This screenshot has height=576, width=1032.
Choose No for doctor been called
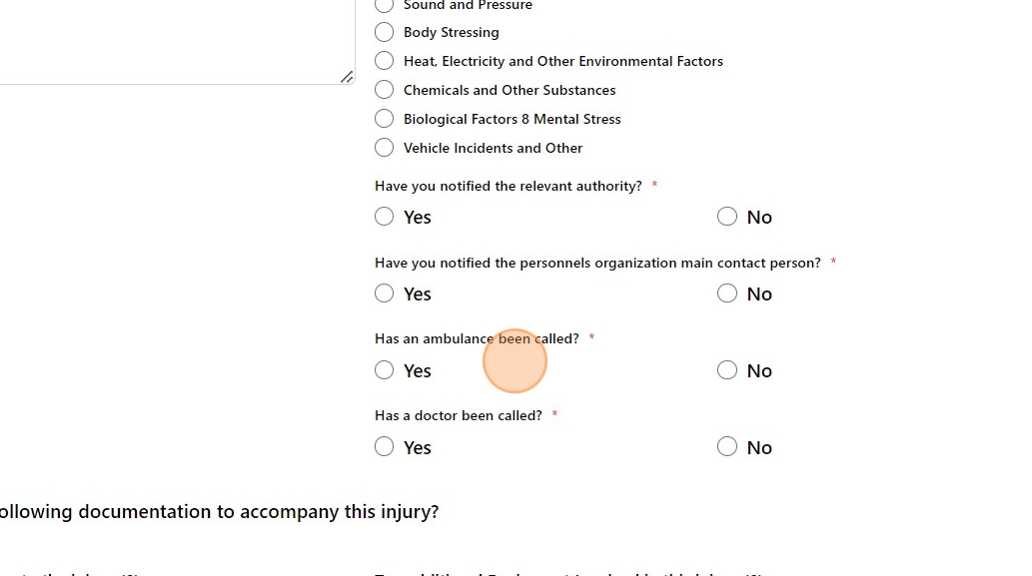(727, 447)
